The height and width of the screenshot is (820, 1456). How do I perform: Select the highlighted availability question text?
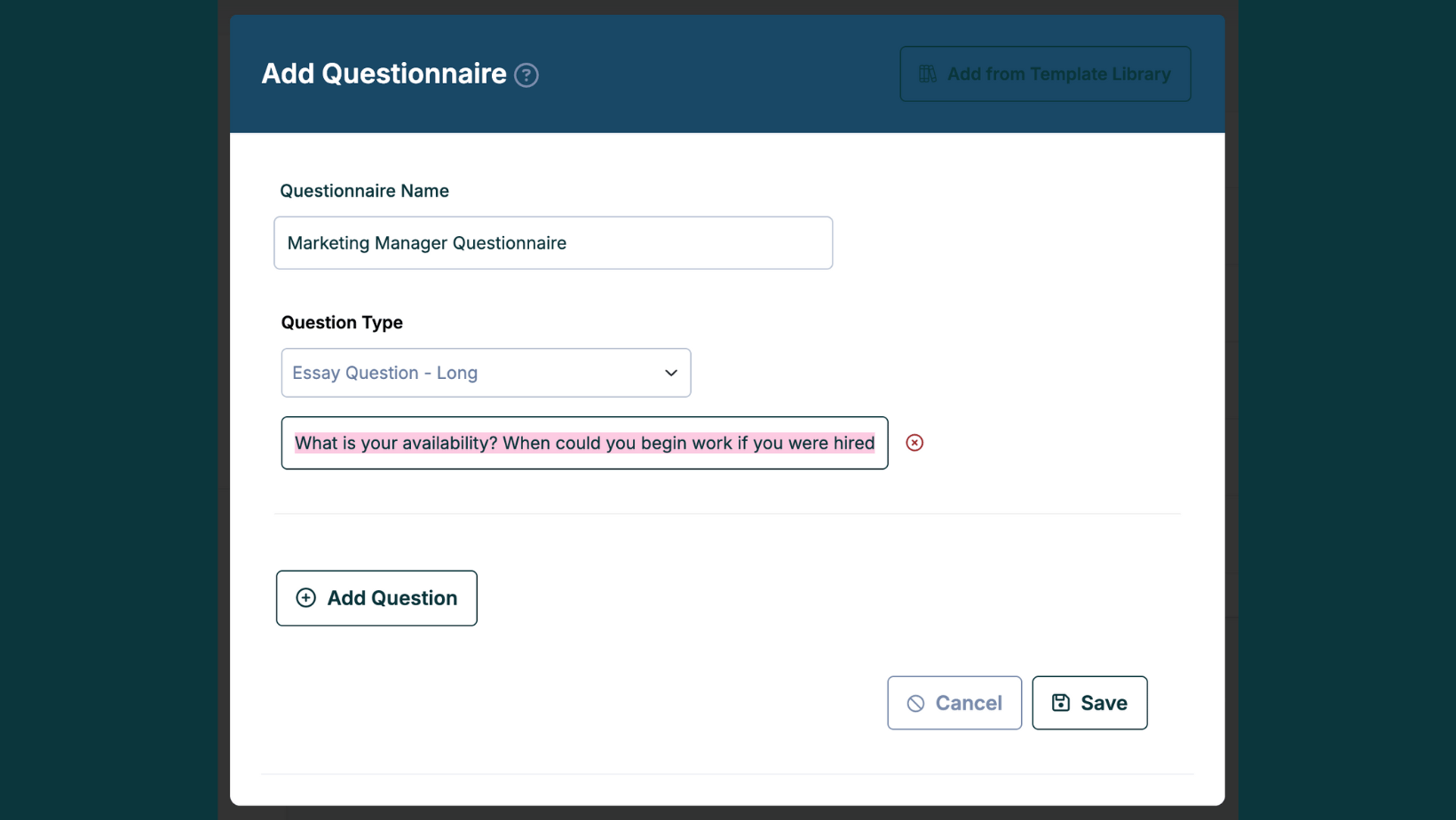click(x=584, y=442)
